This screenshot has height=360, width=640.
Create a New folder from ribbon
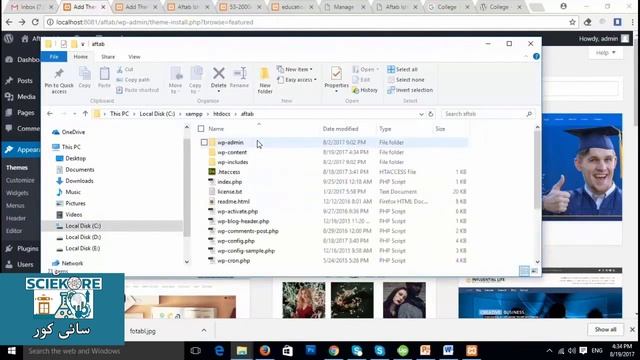pos(265,80)
